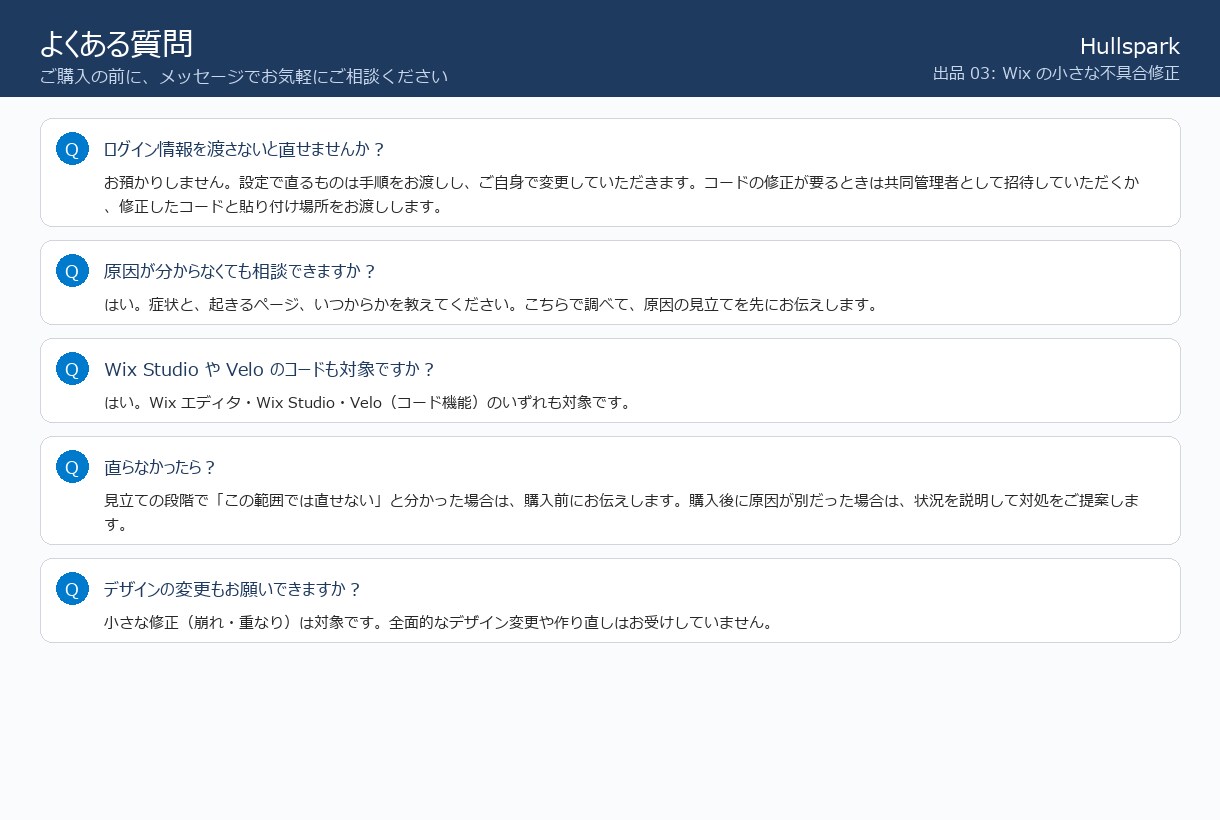Click the よくある質問 page heading
Viewport: 1220px width, 820px height.
pyautogui.click(x=116, y=43)
